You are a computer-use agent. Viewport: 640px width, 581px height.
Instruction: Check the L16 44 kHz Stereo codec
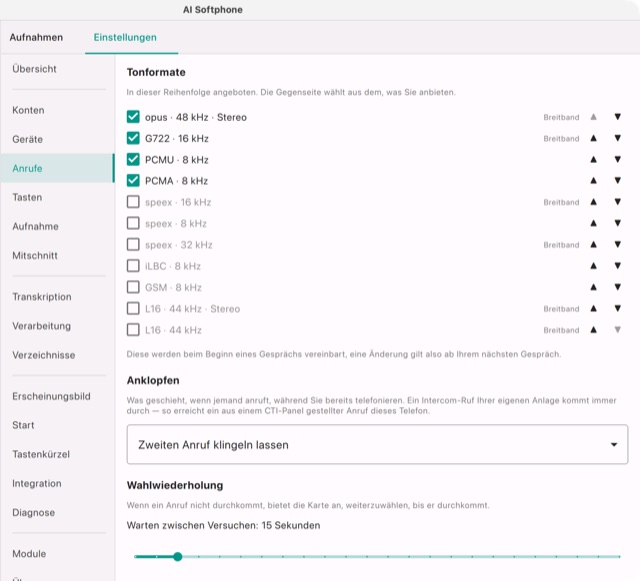coord(133,308)
